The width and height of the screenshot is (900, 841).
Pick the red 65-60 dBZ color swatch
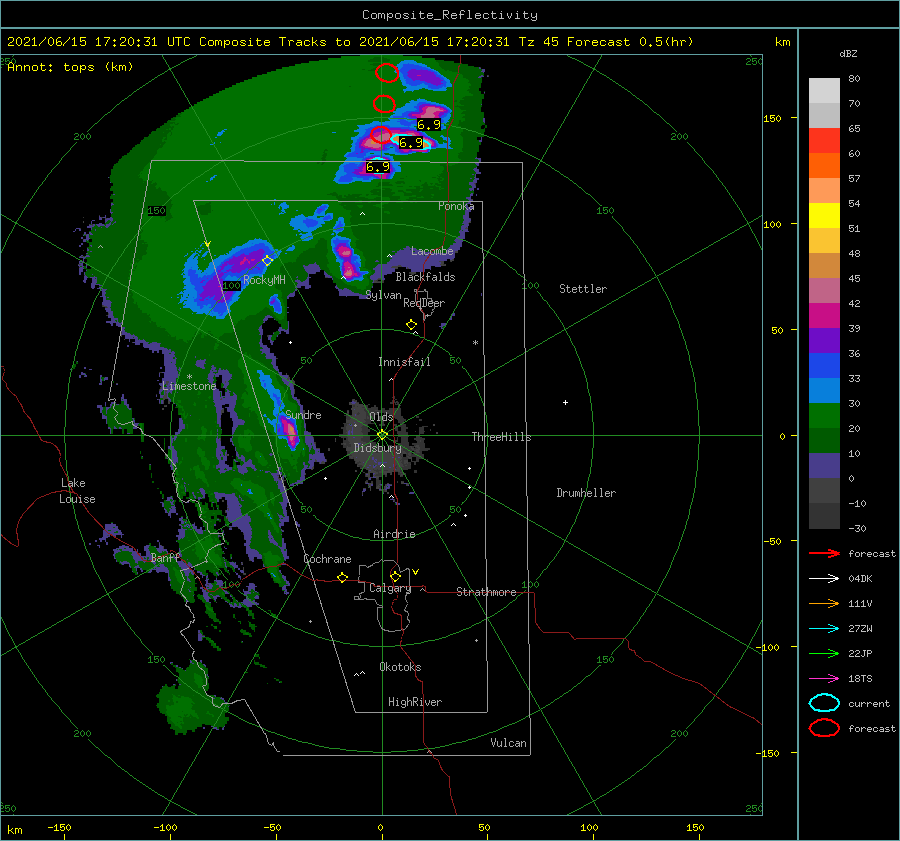(x=824, y=141)
